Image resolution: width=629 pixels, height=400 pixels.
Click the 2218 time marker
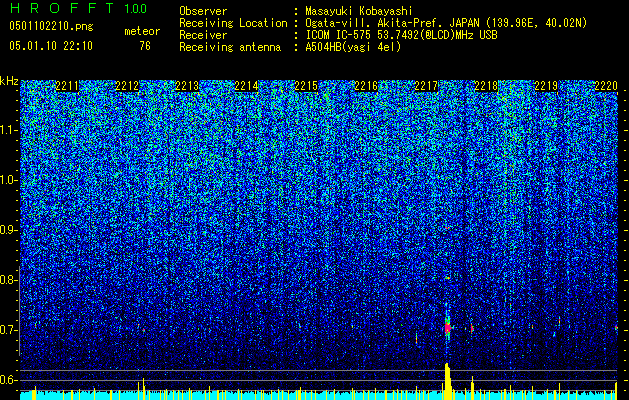click(x=486, y=86)
